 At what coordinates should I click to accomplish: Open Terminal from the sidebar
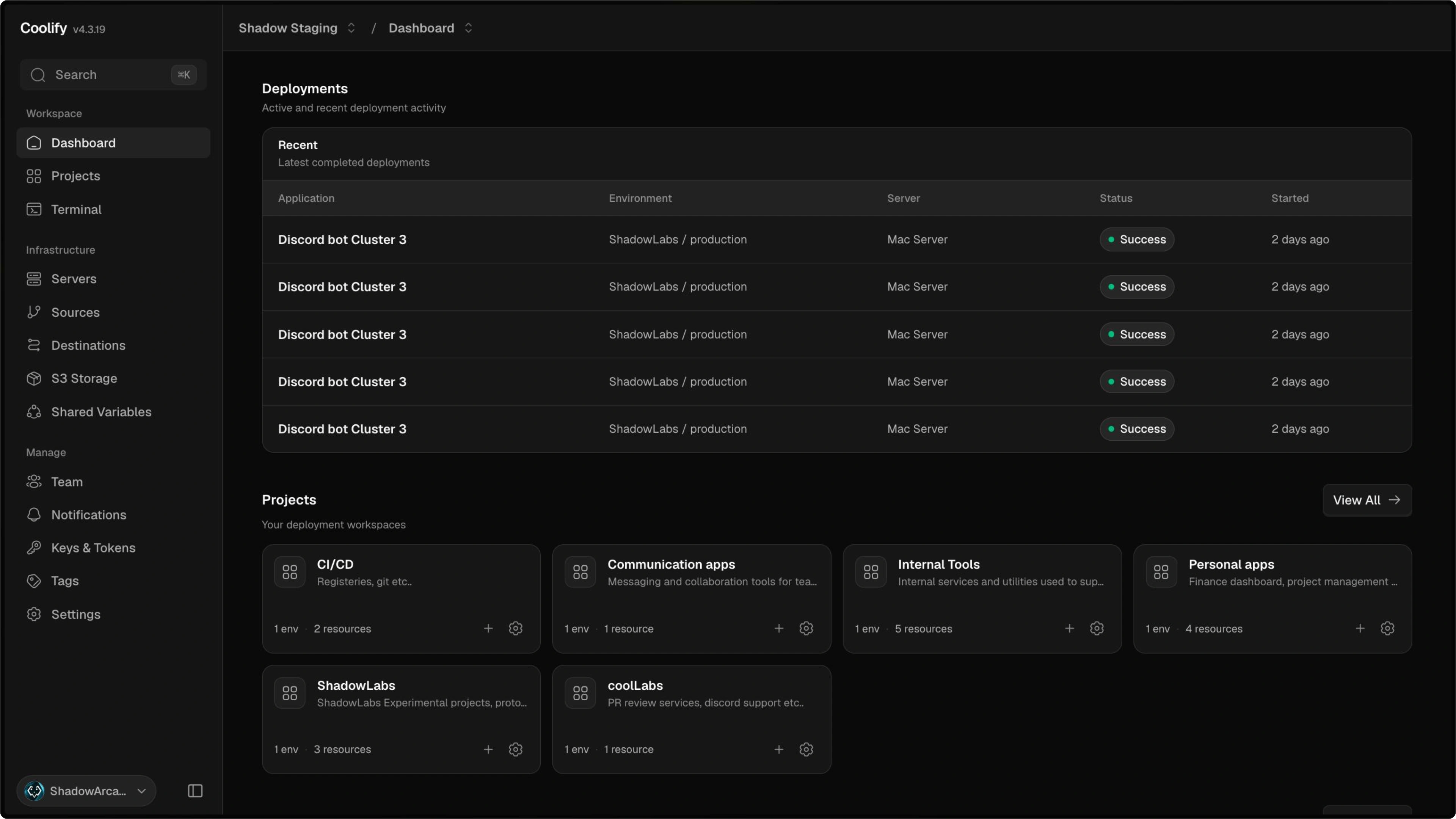(x=113, y=209)
